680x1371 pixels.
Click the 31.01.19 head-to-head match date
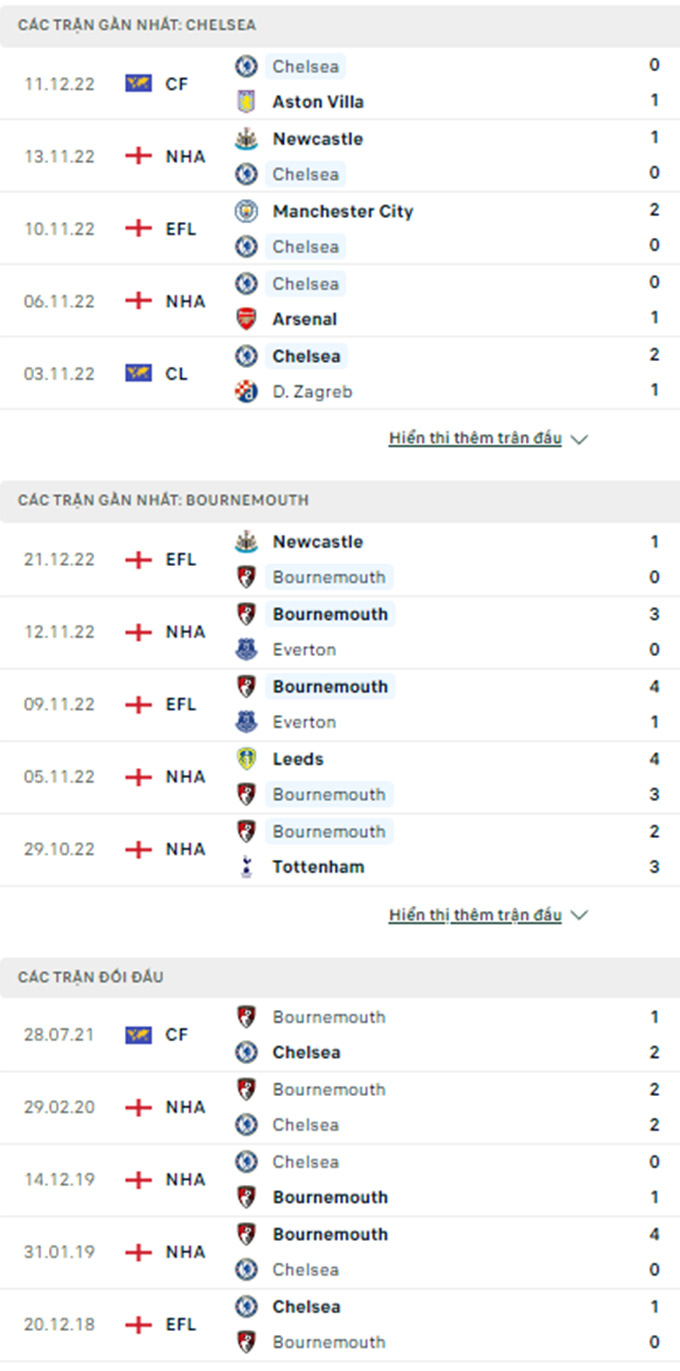pyautogui.click(x=60, y=1252)
